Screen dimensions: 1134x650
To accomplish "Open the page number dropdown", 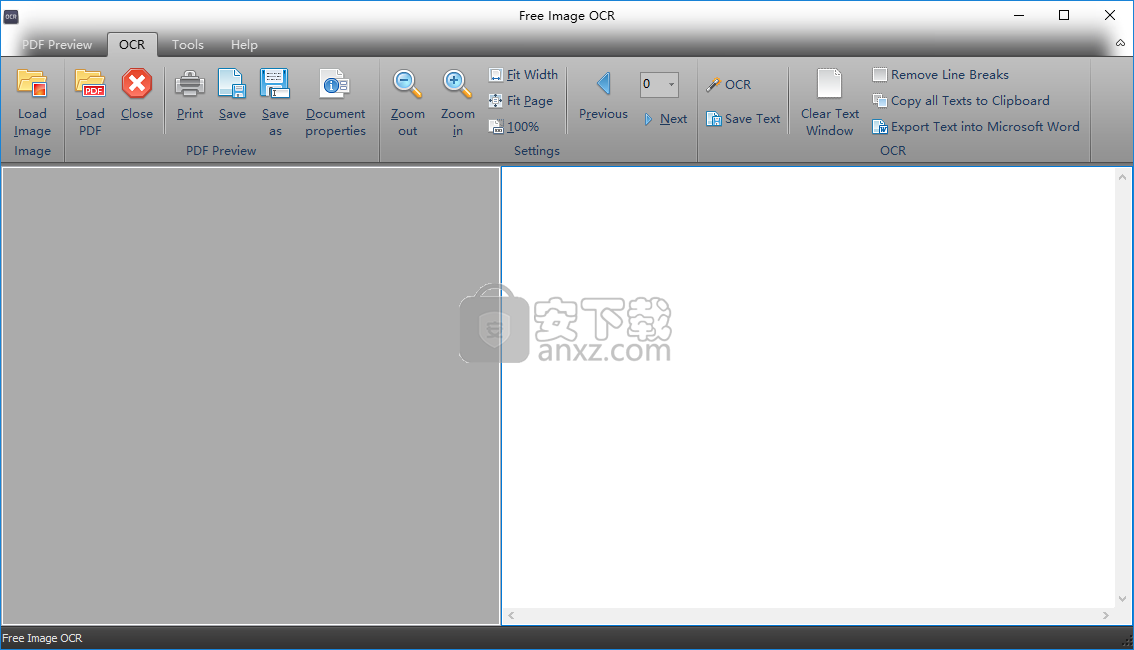I will point(672,84).
